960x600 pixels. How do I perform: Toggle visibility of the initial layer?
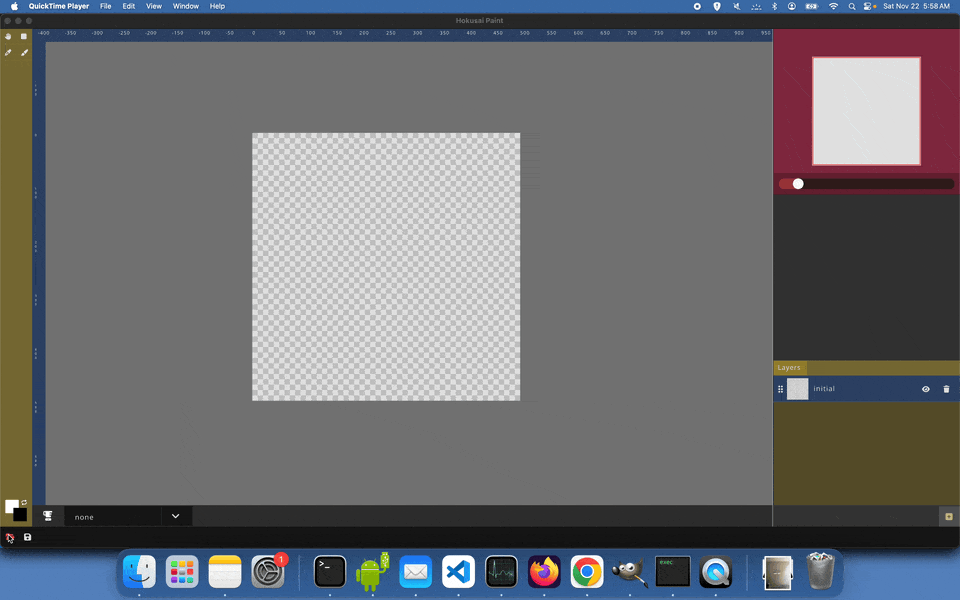(926, 389)
